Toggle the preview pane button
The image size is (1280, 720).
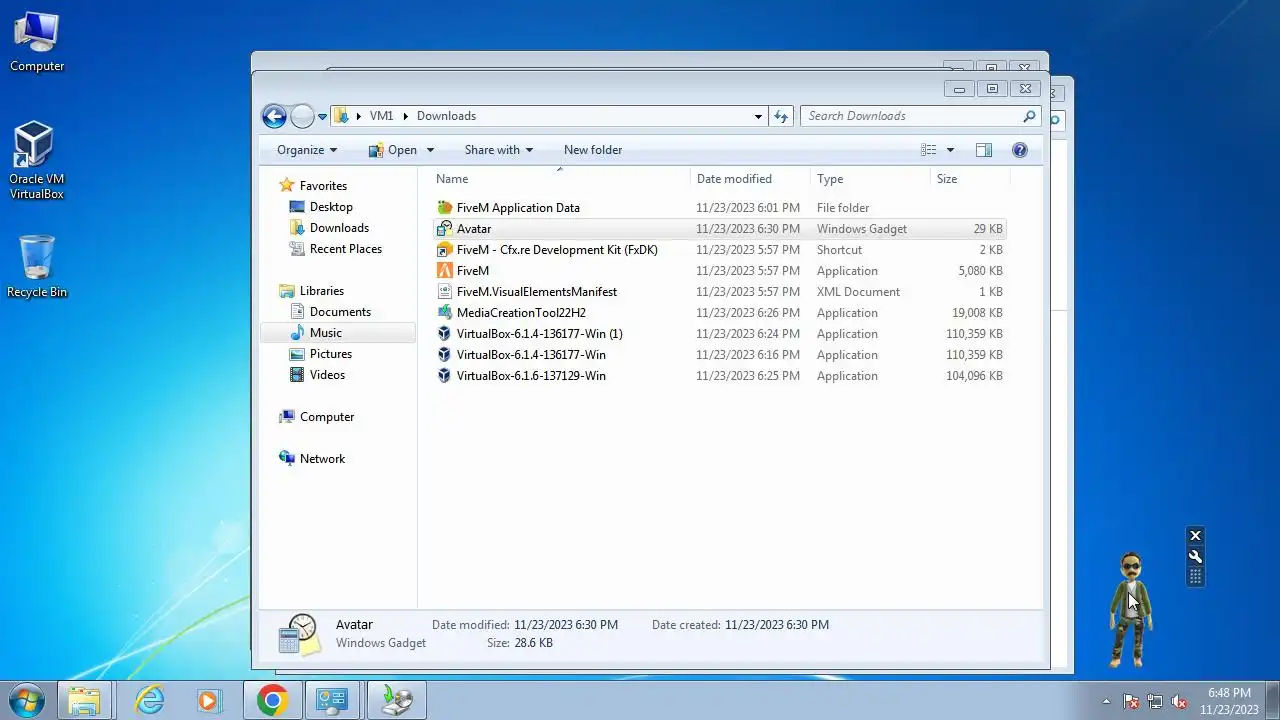click(984, 150)
